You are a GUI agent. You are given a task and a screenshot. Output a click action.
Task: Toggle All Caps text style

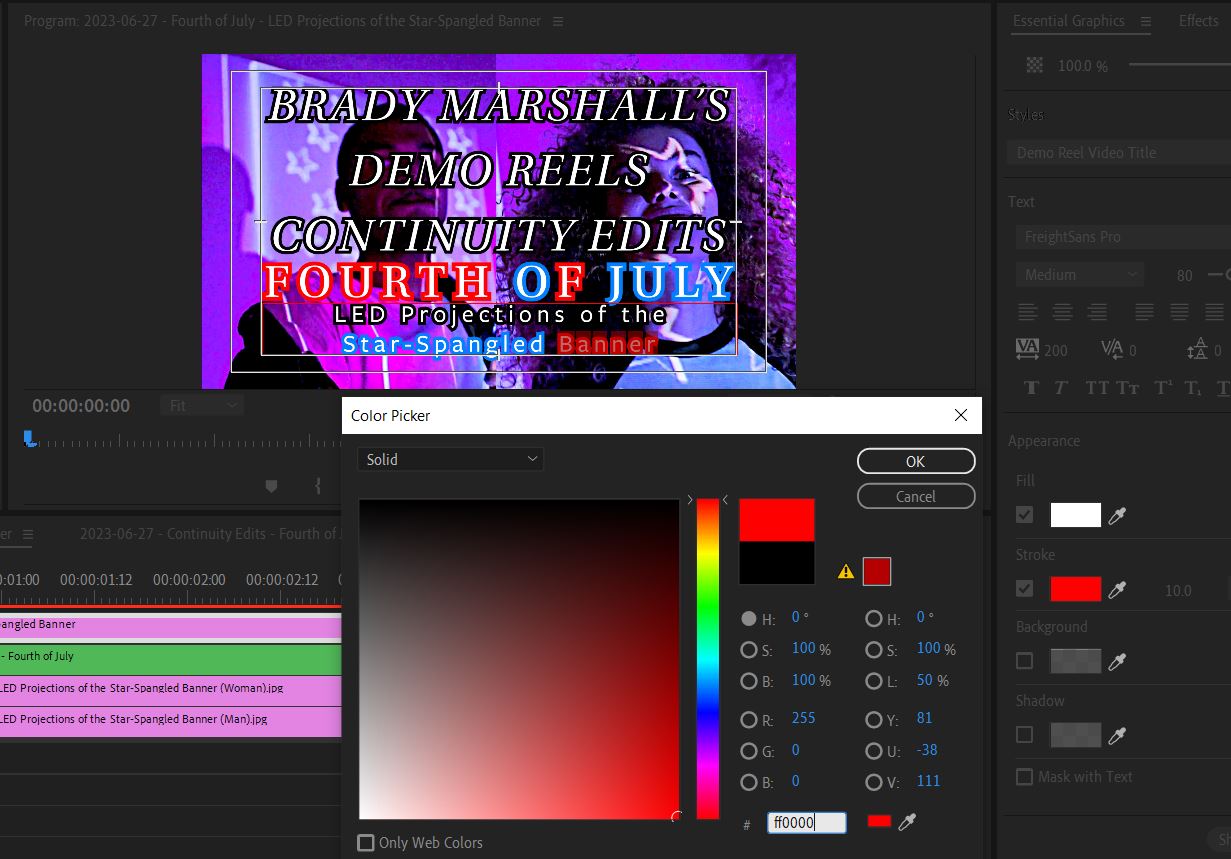pyautogui.click(x=1097, y=388)
